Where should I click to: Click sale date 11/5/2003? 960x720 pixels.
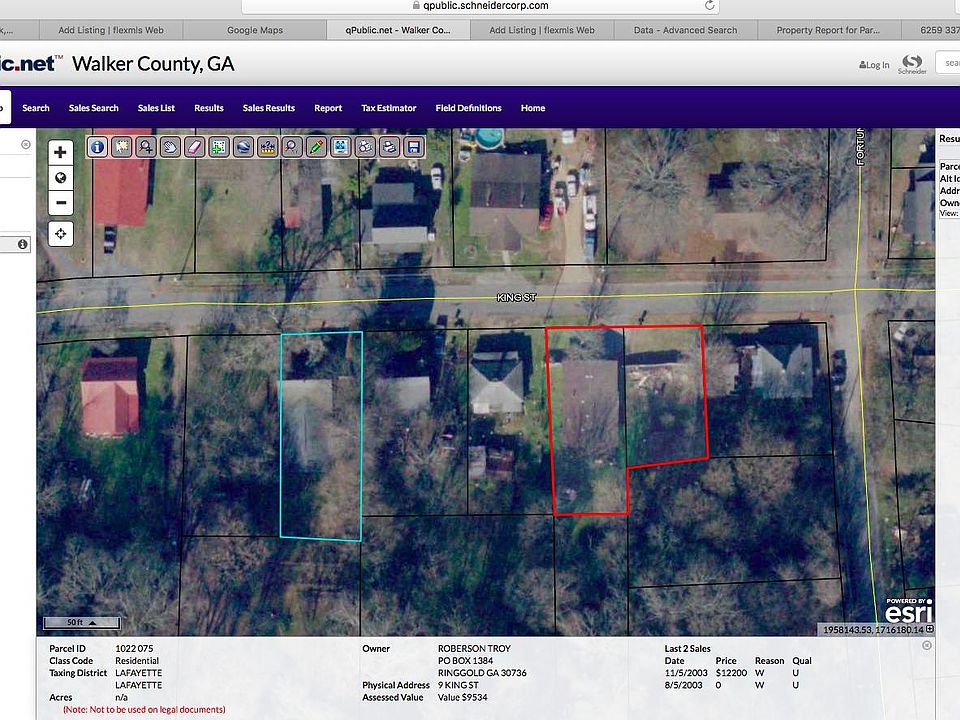686,673
